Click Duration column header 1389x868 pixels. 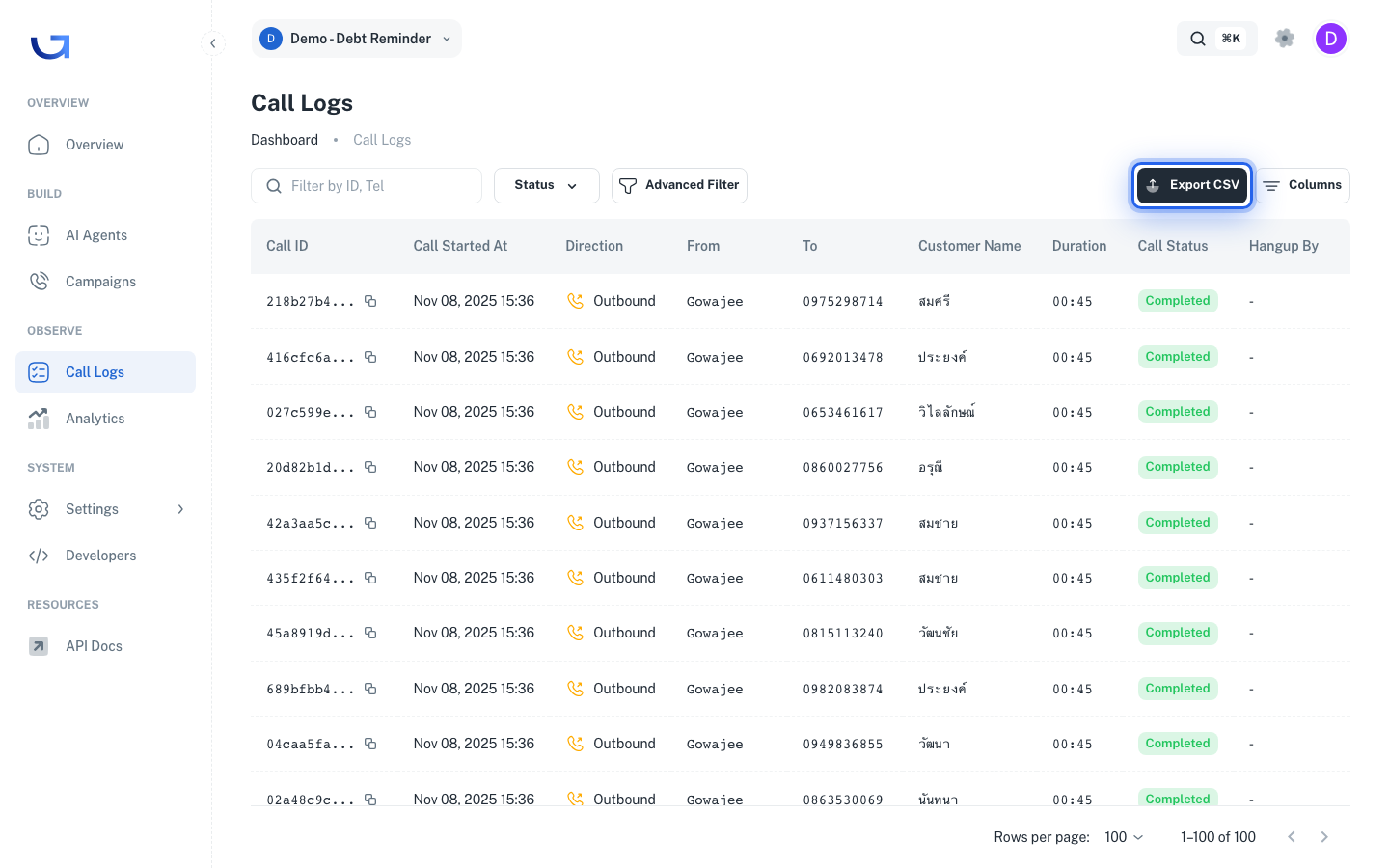pyautogui.click(x=1079, y=246)
